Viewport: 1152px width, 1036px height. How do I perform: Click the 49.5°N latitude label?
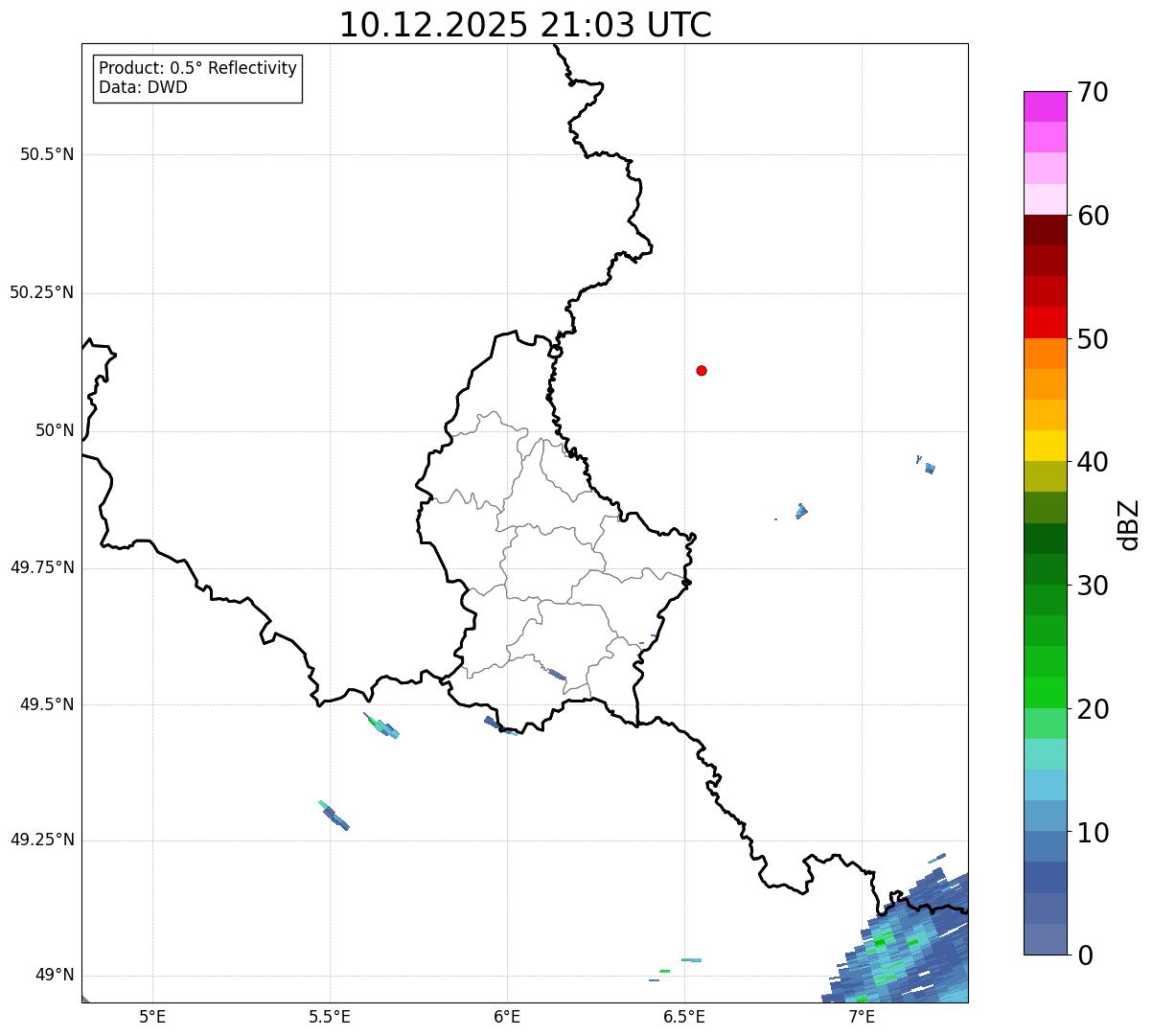47,704
